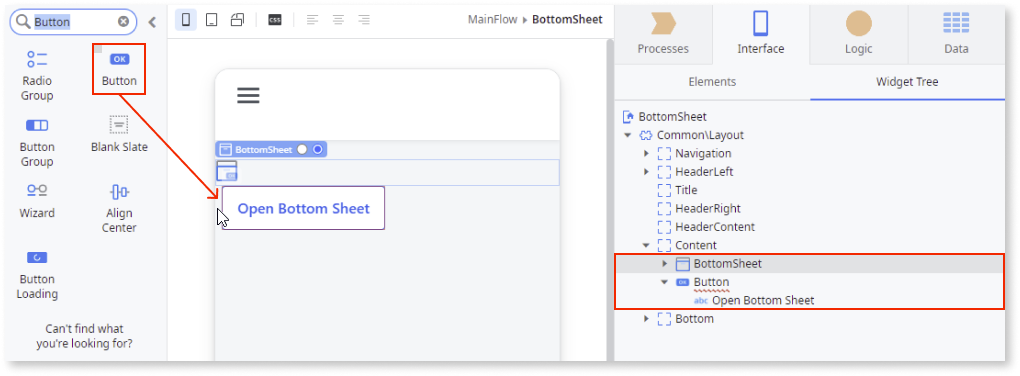
Task: Open the Processes tab
Action: click(663, 34)
